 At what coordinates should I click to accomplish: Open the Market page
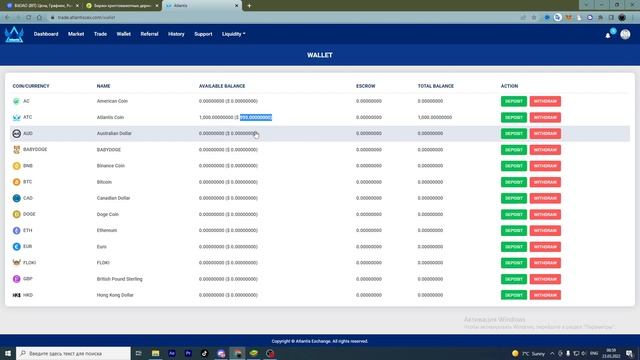pyautogui.click(x=76, y=34)
